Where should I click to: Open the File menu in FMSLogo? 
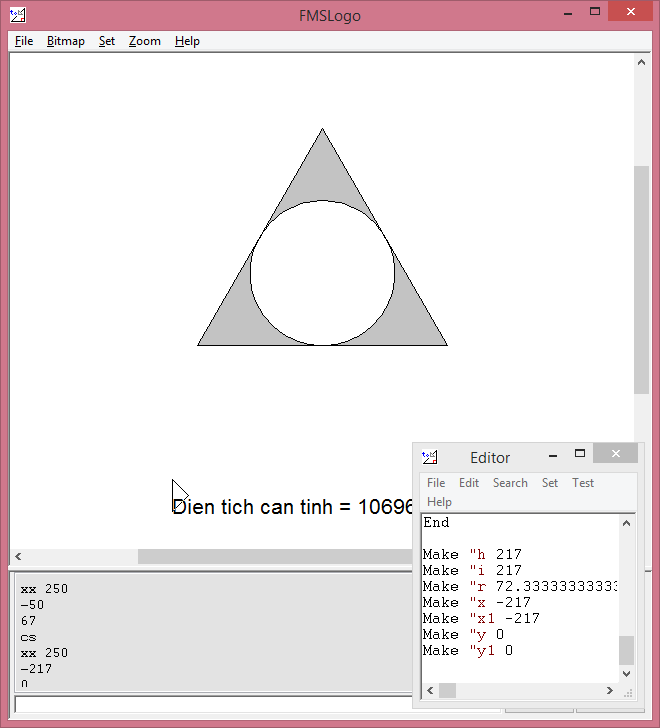pyautogui.click(x=24, y=41)
